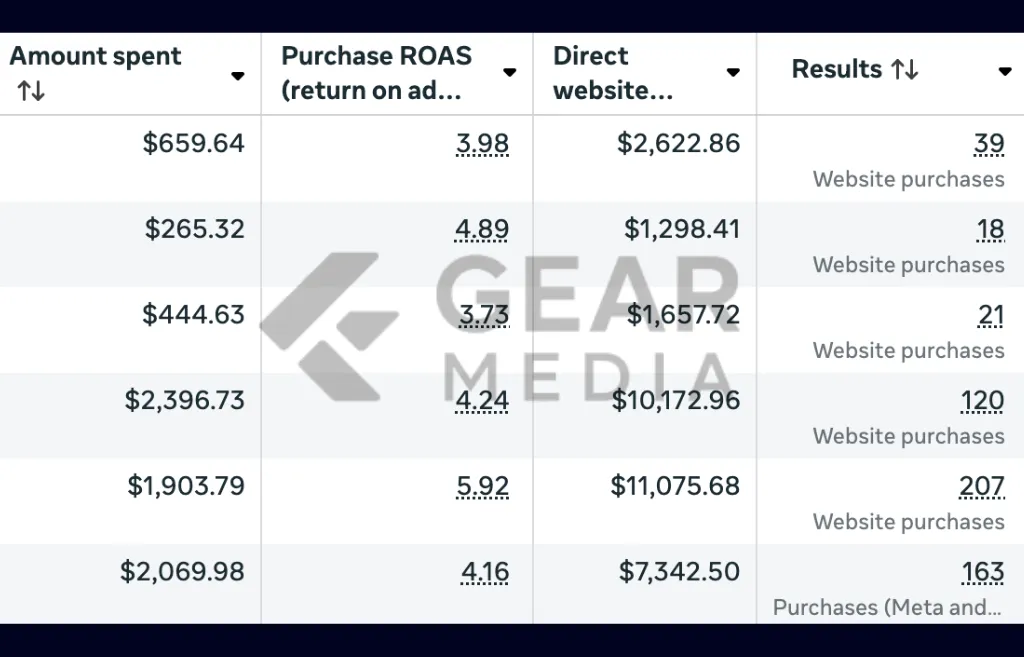Click the 120 website purchases result
Viewport: 1024px width, 657px height.
point(982,400)
